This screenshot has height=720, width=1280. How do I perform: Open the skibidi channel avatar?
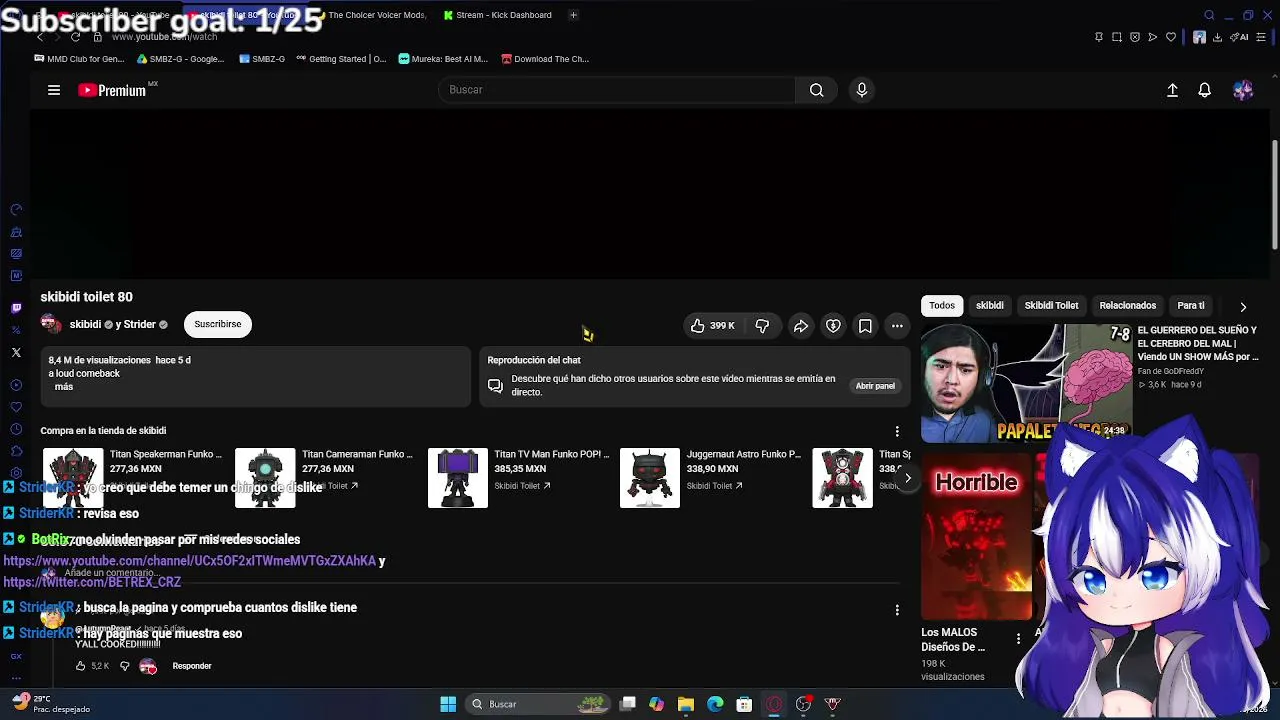(51, 324)
